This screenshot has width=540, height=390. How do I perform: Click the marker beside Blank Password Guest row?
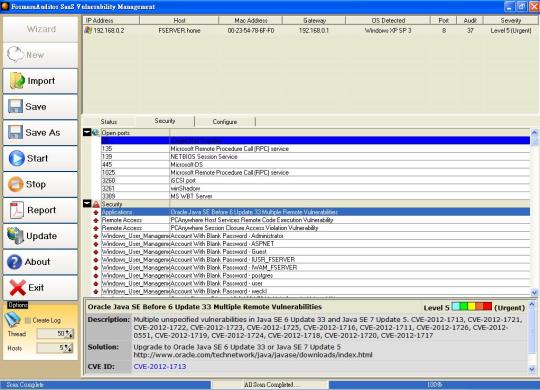click(96, 252)
